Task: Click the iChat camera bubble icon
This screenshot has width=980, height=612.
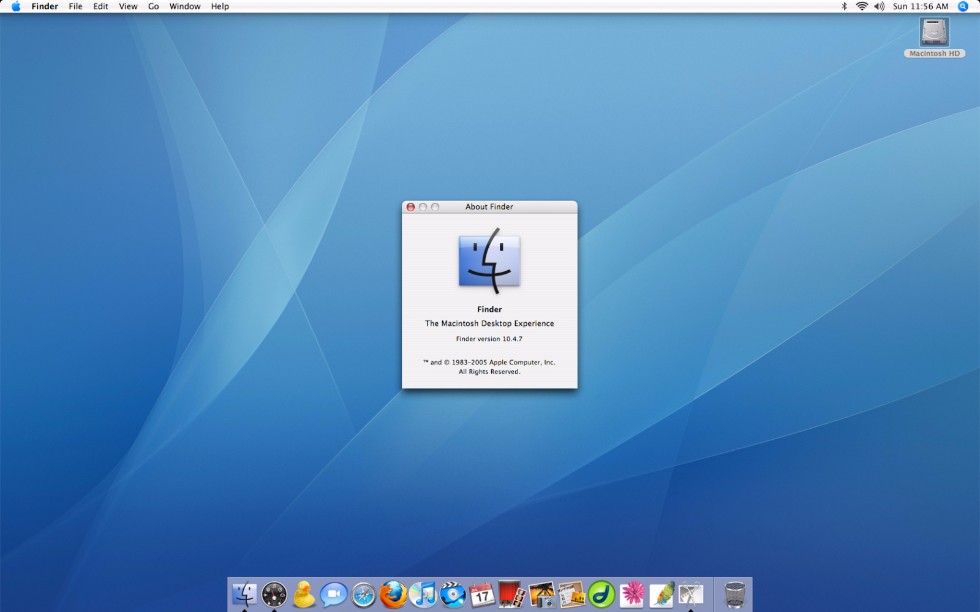Action: coord(333,595)
